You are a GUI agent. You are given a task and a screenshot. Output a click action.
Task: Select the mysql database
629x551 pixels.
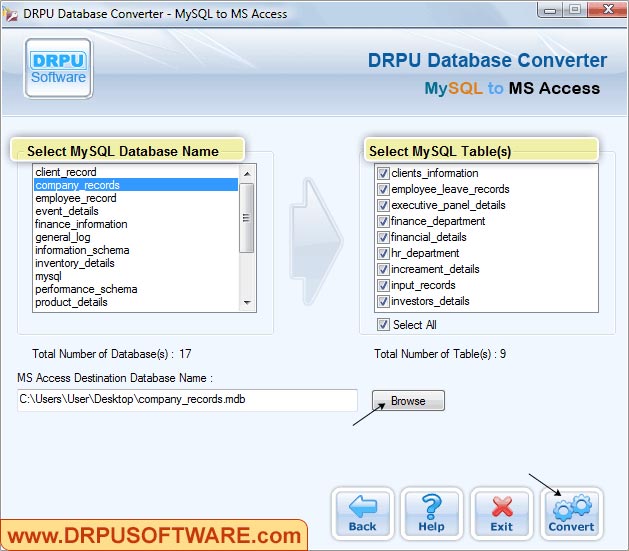136,276
